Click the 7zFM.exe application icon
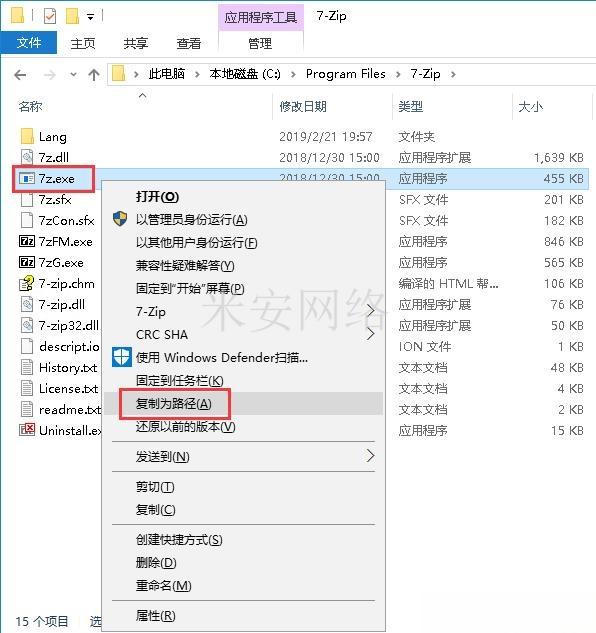 pos(27,241)
